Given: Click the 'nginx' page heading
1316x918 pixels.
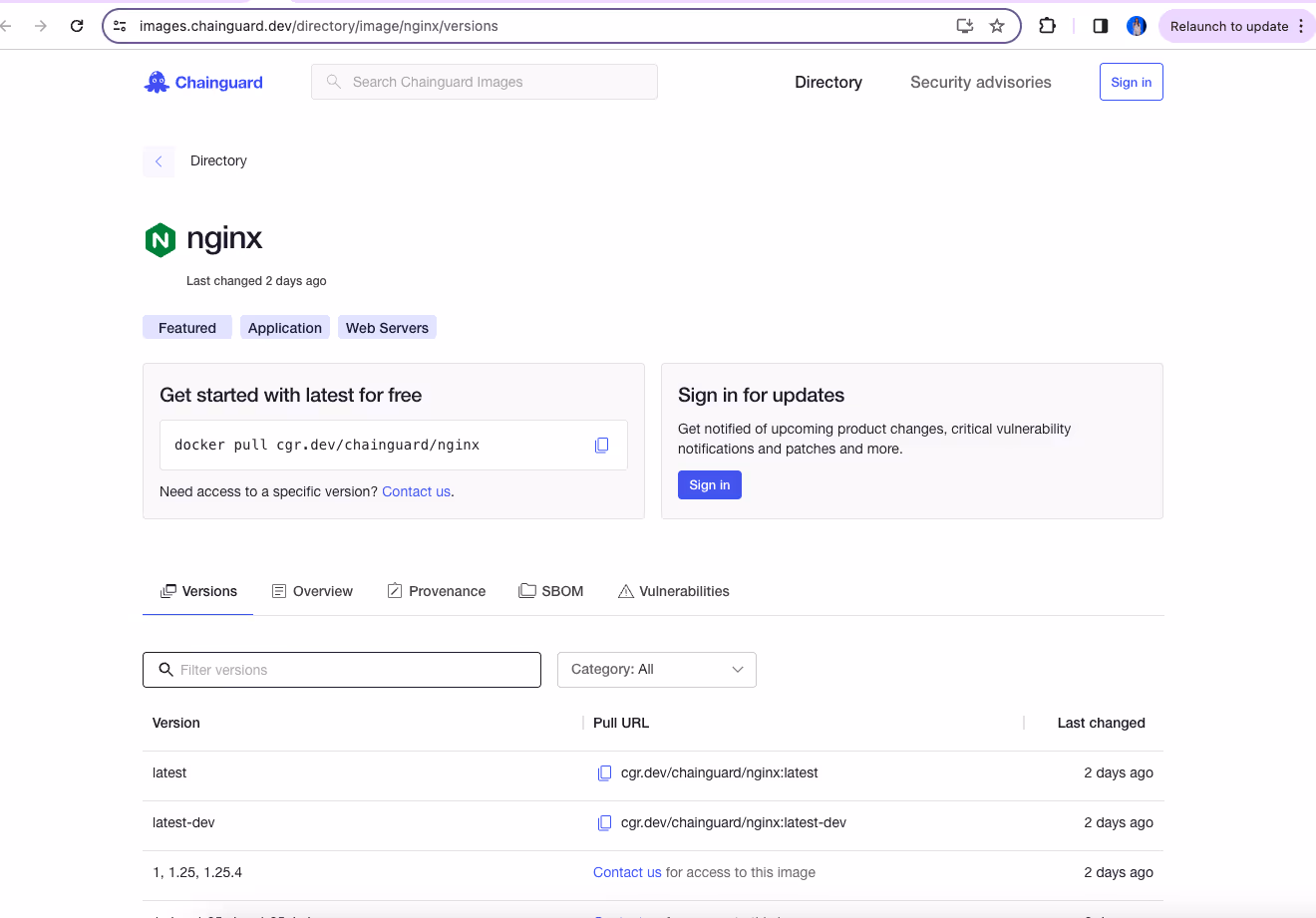Looking at the screenshot, I should [224, 238].
